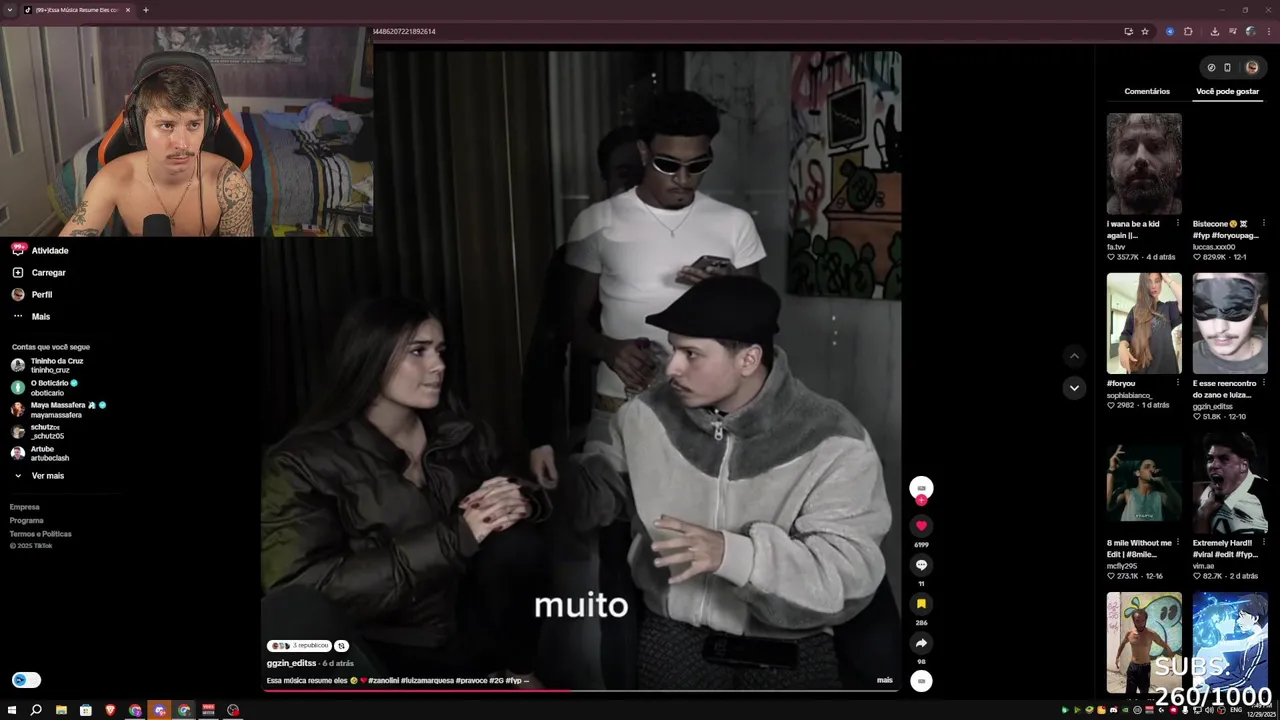Seek using the video progress bar
Image resolution: width=1280 pixels, height=720 pixels.
click(x=581, y=690)
